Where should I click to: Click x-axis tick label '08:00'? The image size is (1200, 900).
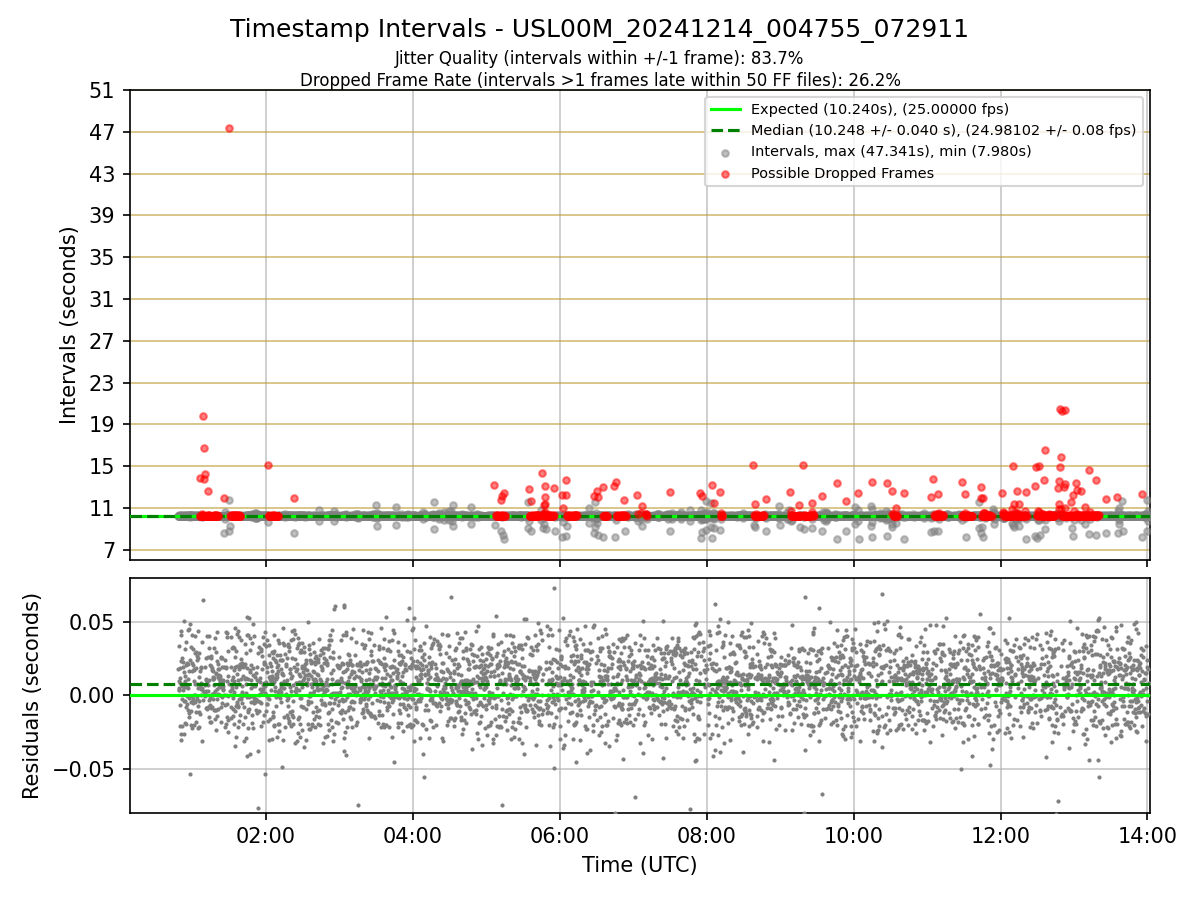point(707,836)
